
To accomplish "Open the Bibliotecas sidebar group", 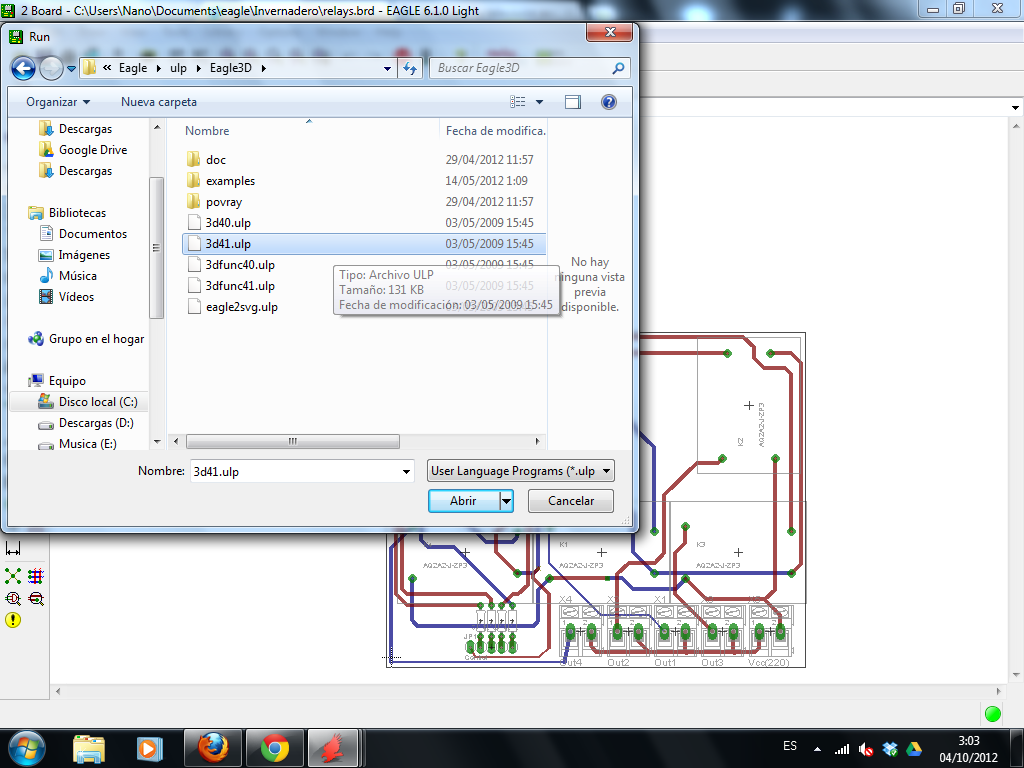I will [77, 213].
